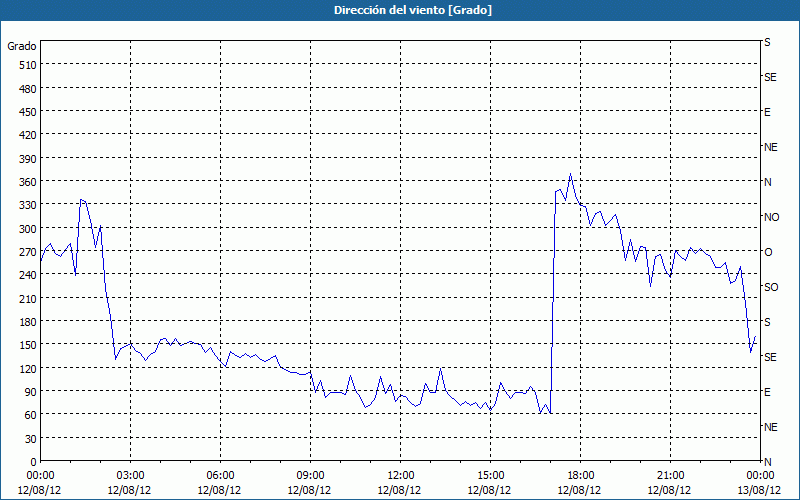Select the 'O' compass label on right axis

tap(768, 252)
